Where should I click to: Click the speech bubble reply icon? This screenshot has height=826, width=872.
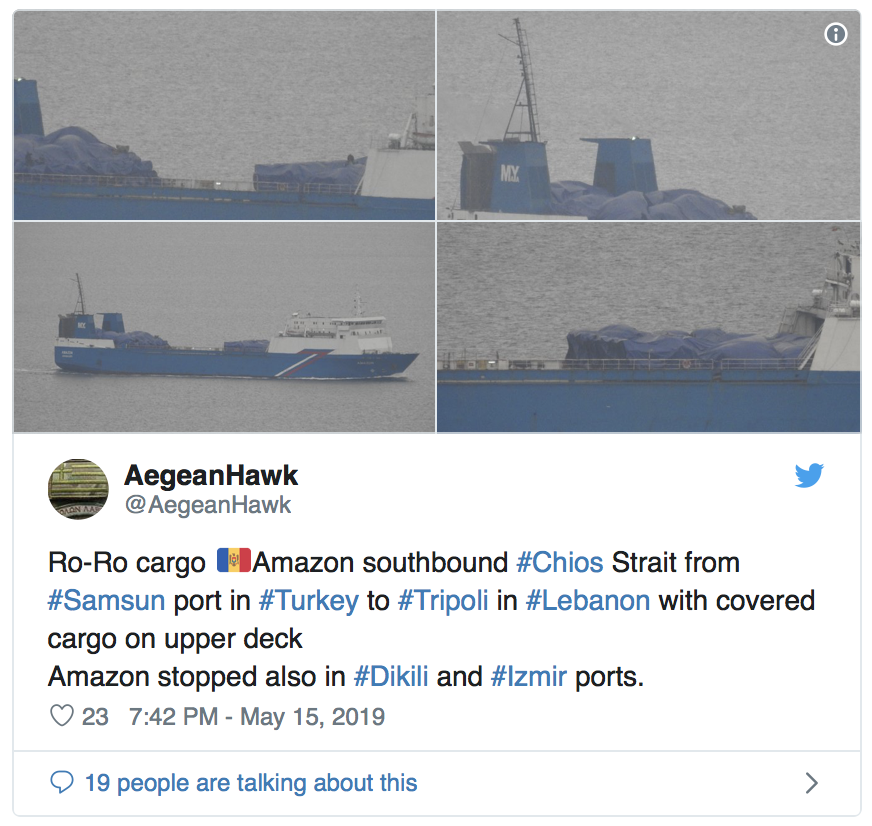pyautogui.click(x=62, y=782)
